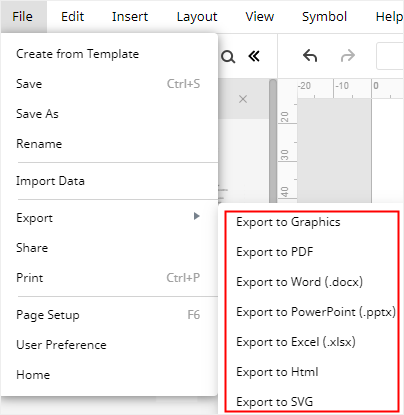Open the Edit menu

point(72,16)
